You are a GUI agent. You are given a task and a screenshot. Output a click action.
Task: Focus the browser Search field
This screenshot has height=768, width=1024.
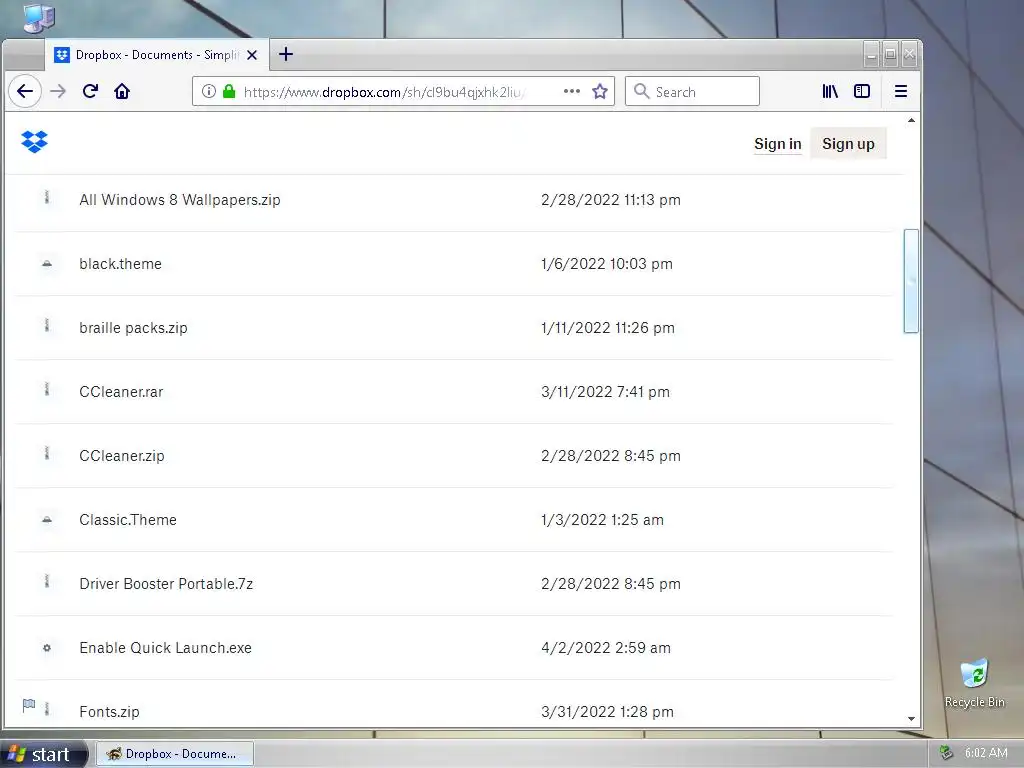692,91
